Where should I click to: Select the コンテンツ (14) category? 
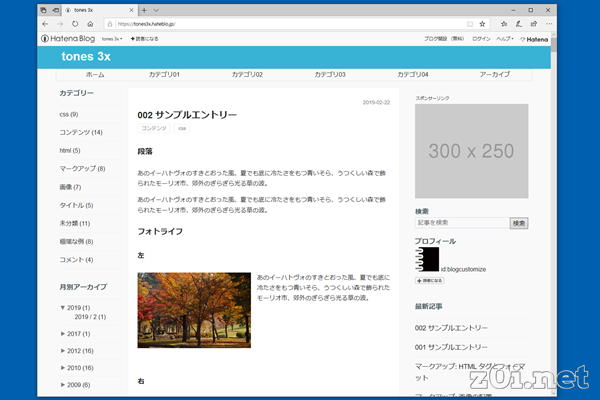click(x=81, y=132)
